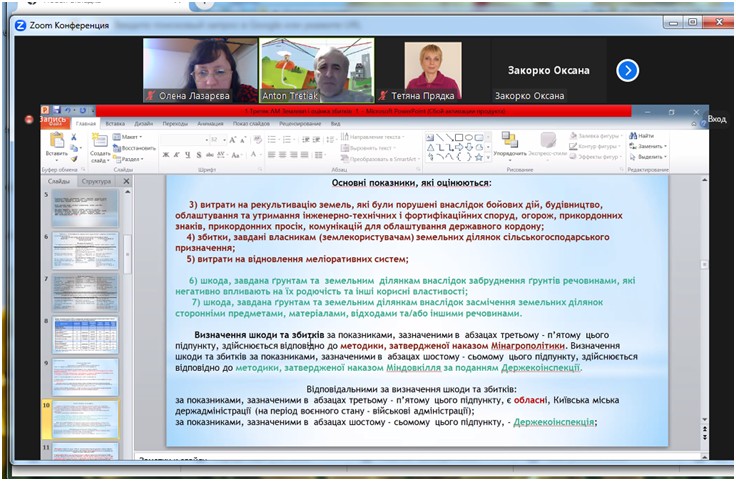Click the Вход link at right edge

717,119
